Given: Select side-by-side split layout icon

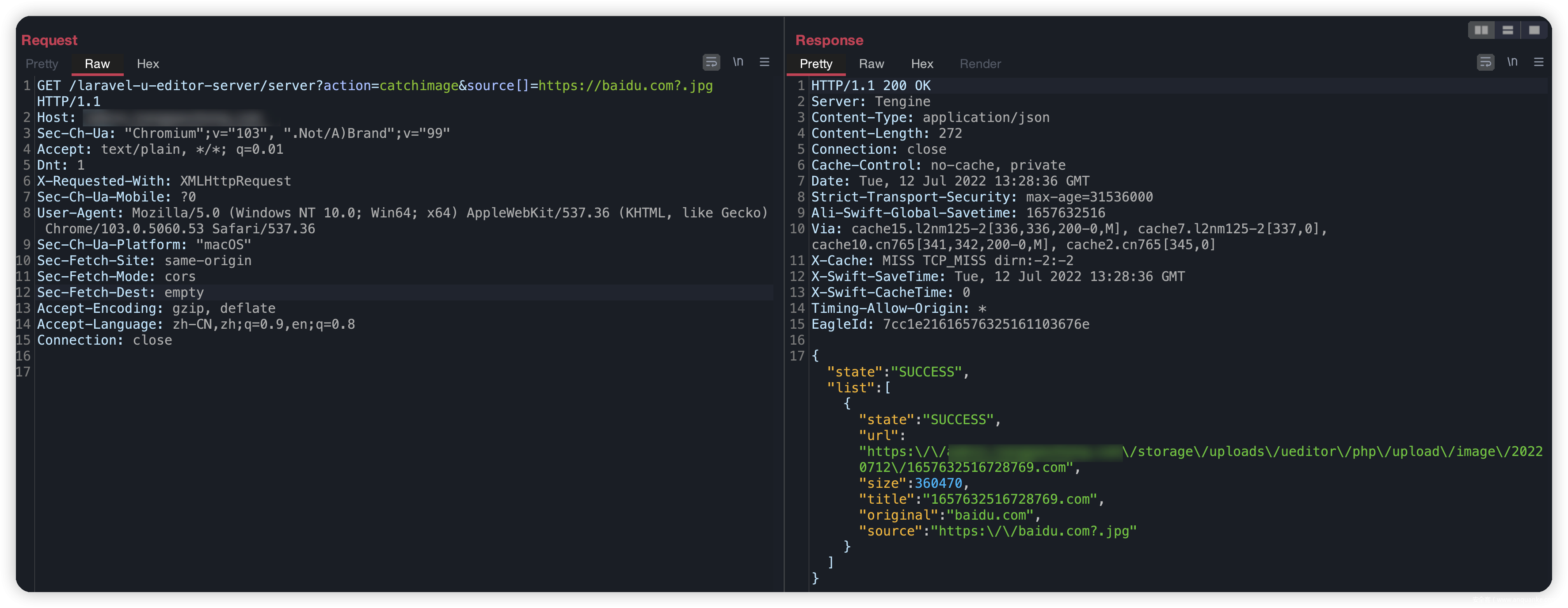Looking at the screenshot, I should coord(1481,30).
